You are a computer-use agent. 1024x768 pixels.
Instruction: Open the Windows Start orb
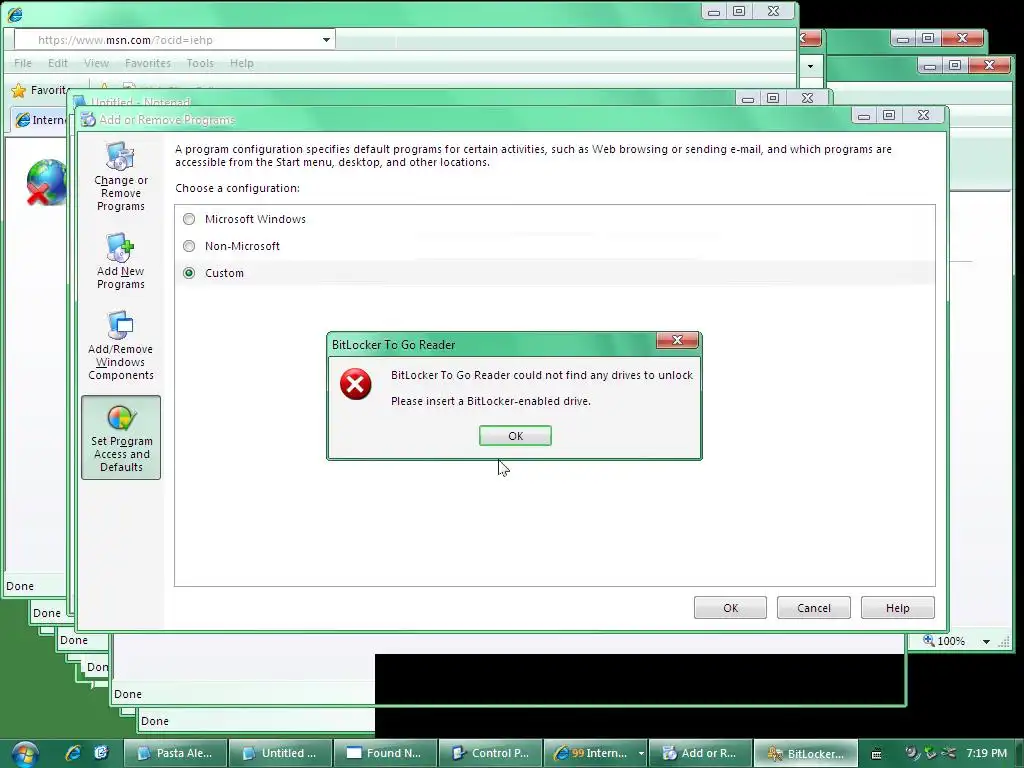[x=25, y=754]
